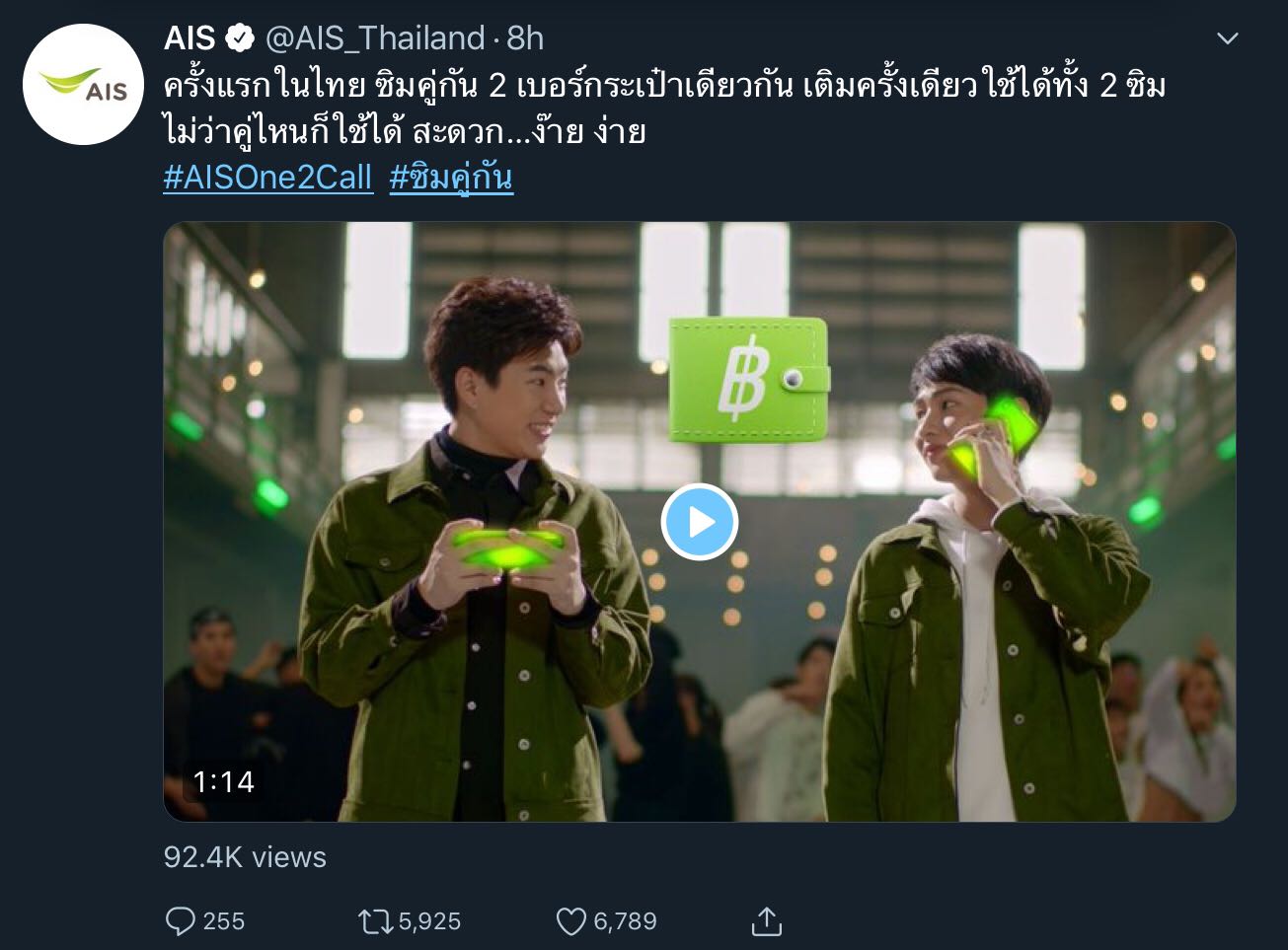Open the 8h tweet timestamp
Viewport: 1288px width, 950px height.
(526, 38)
